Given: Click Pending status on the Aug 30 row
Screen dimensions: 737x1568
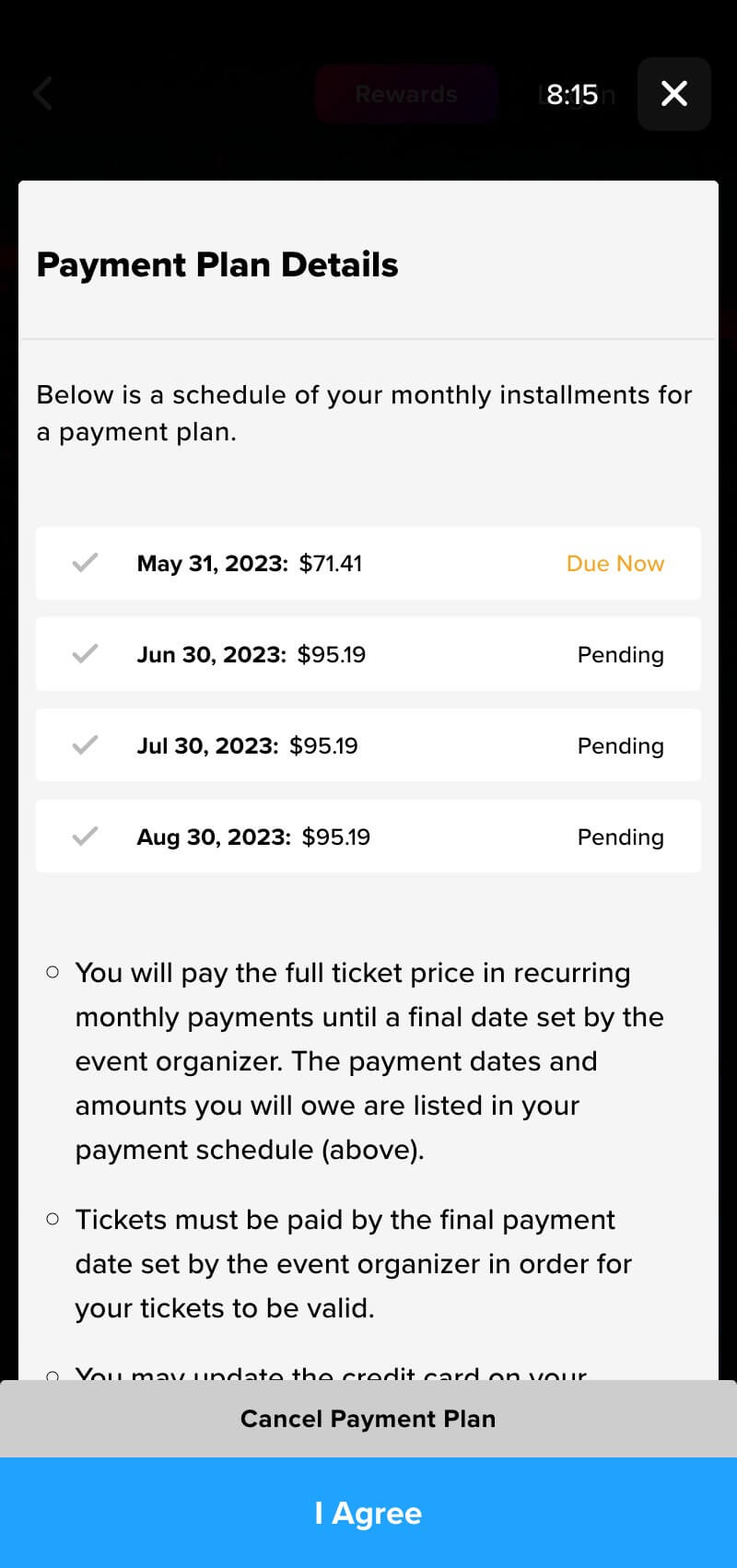Looking at the screenshot, I should (x=620, y=837).
